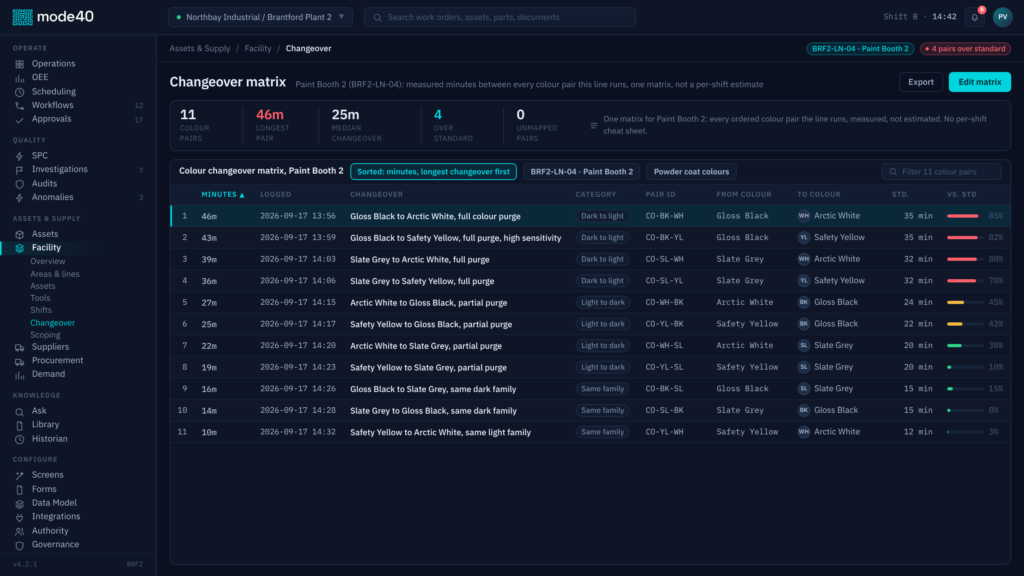Click the Assets cube icon
The width and height of the screenshot is (1024, 576).
pos(20,234)
